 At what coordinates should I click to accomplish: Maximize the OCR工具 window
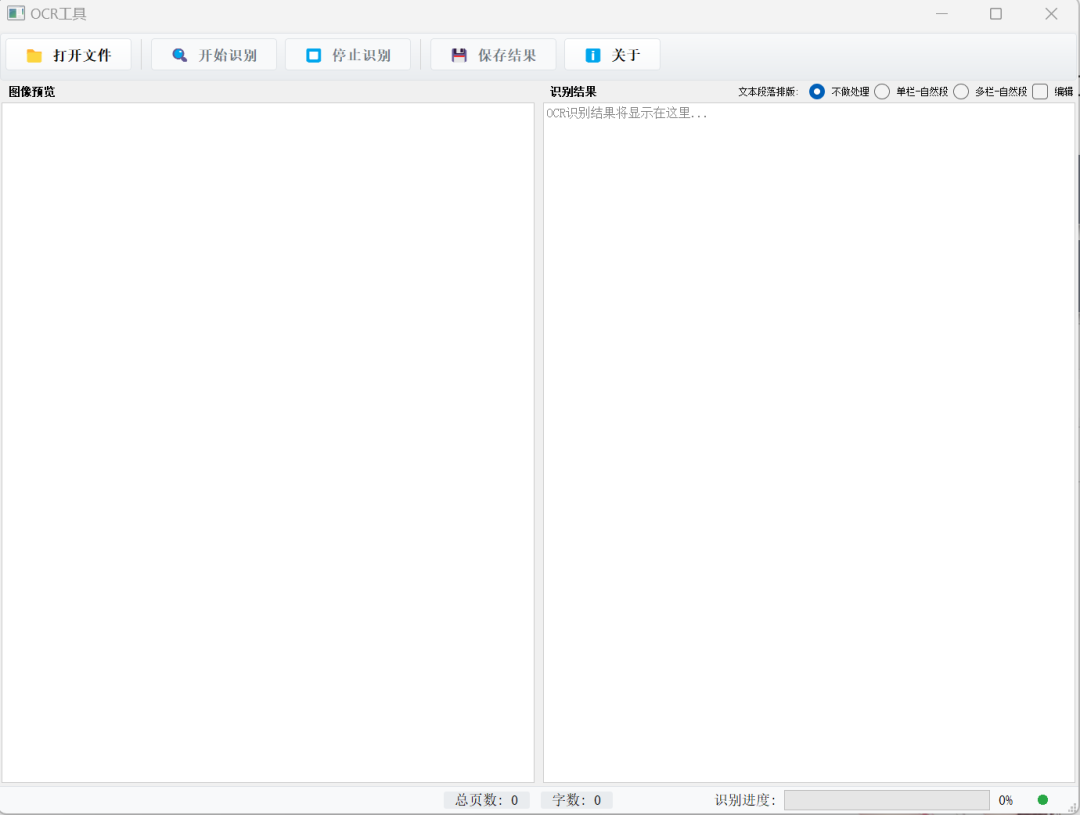[996, 14]
